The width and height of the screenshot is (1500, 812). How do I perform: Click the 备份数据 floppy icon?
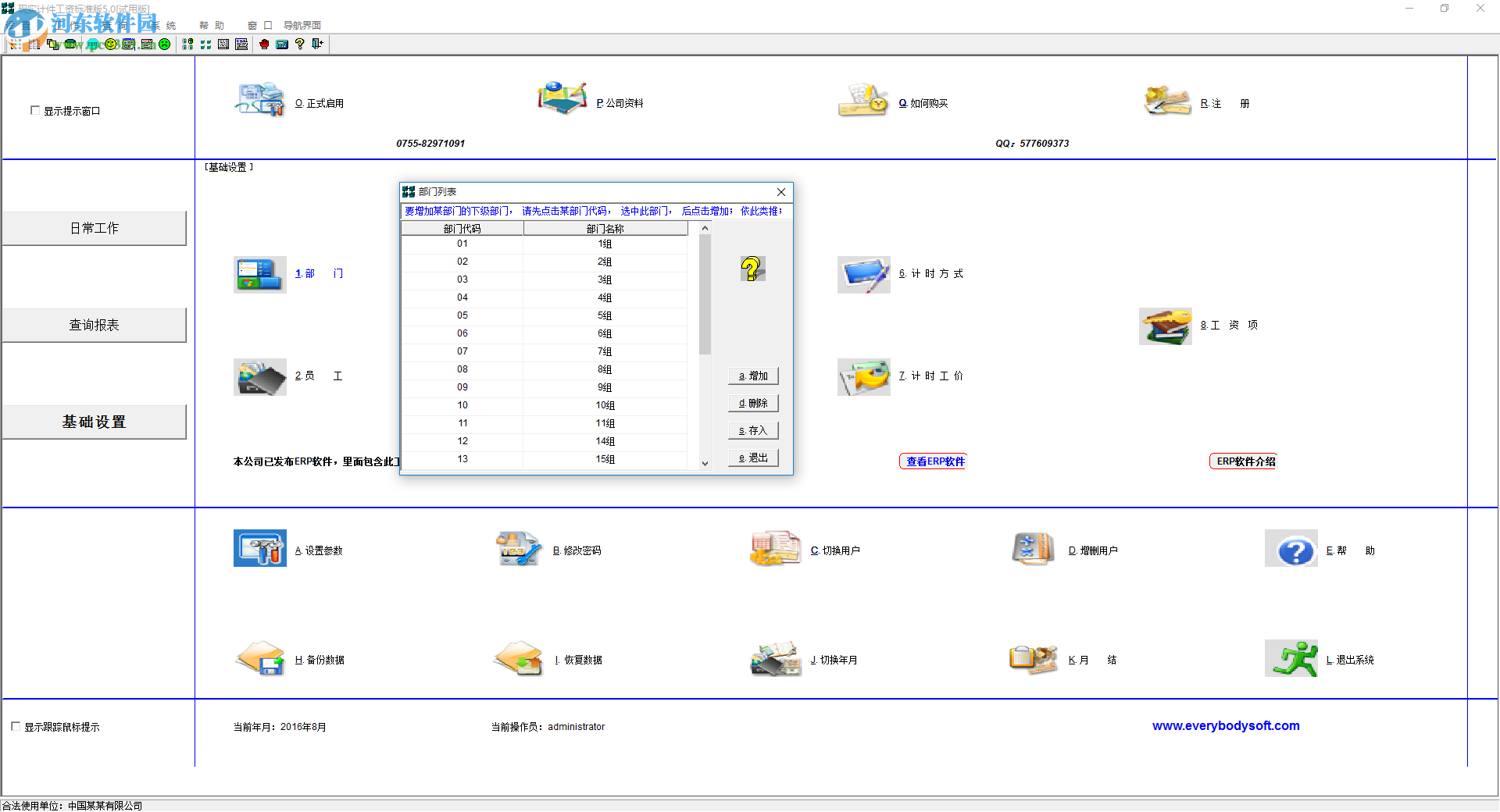coord(260,658)
